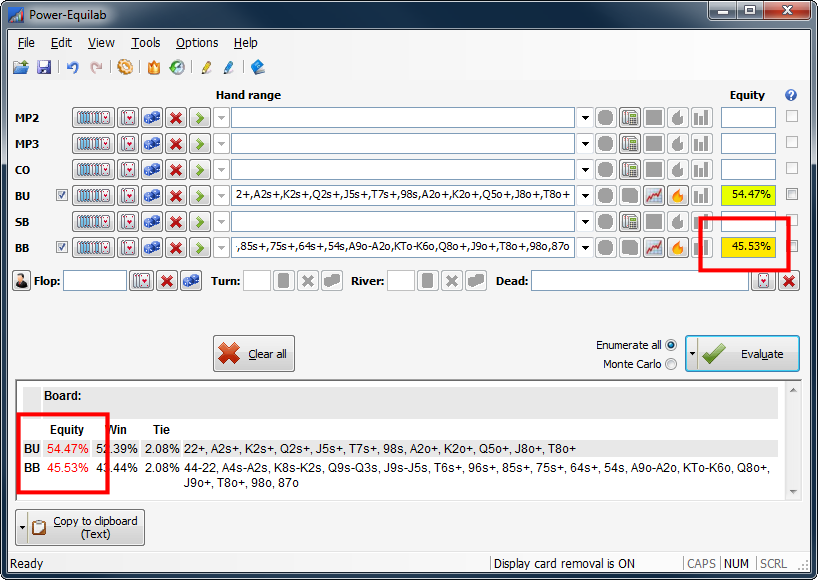Open the View menu
818x580 pixels.
click(101, 43)
